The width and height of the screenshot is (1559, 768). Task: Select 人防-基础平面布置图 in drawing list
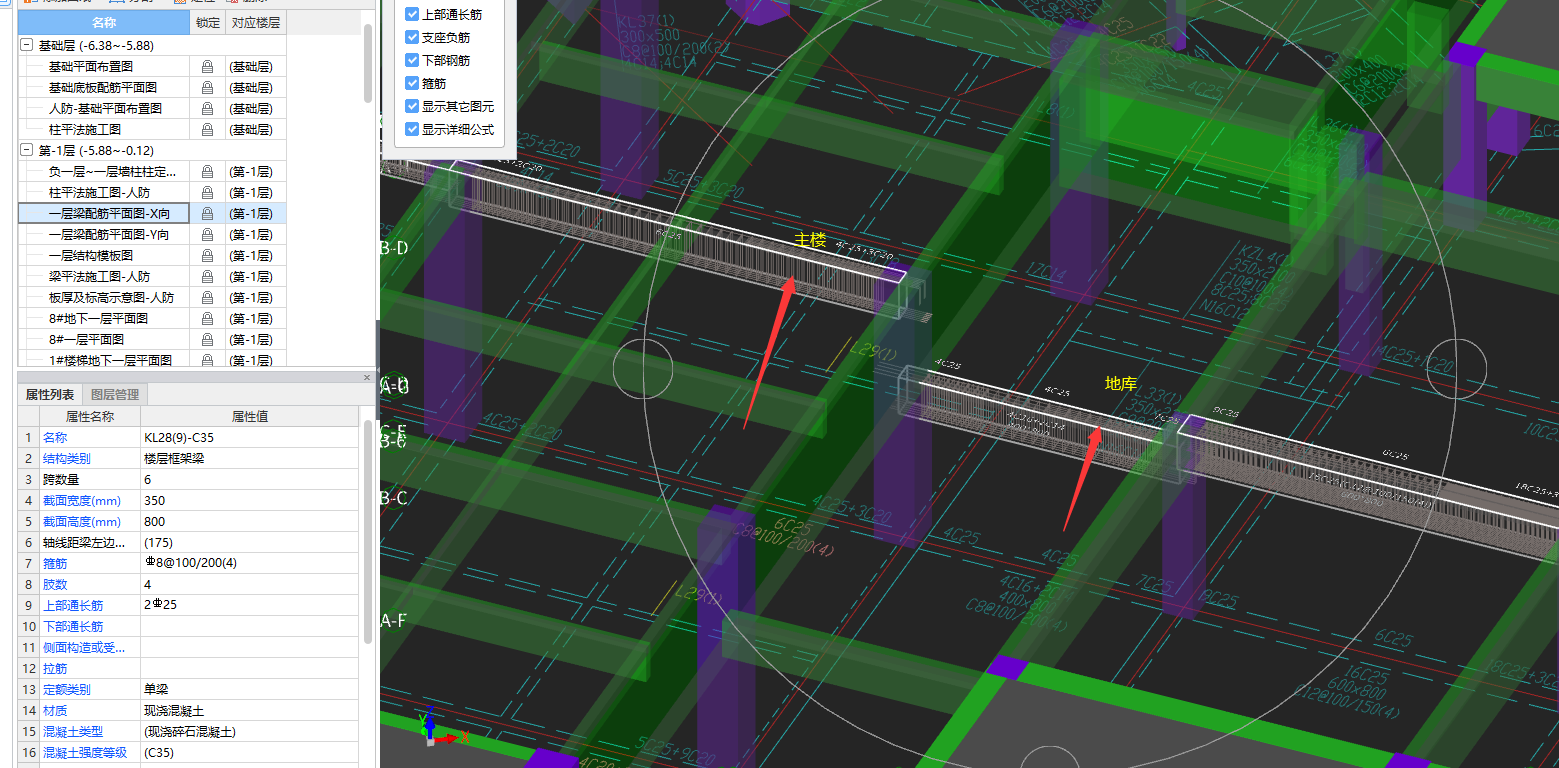click(x=105, y=108)
